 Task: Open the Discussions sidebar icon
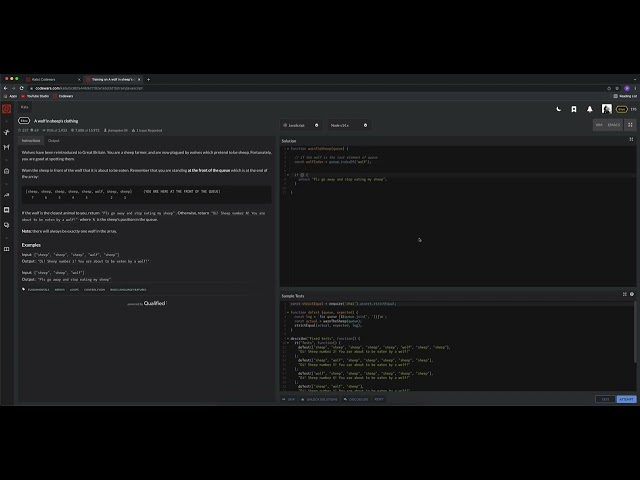[7, 225]
